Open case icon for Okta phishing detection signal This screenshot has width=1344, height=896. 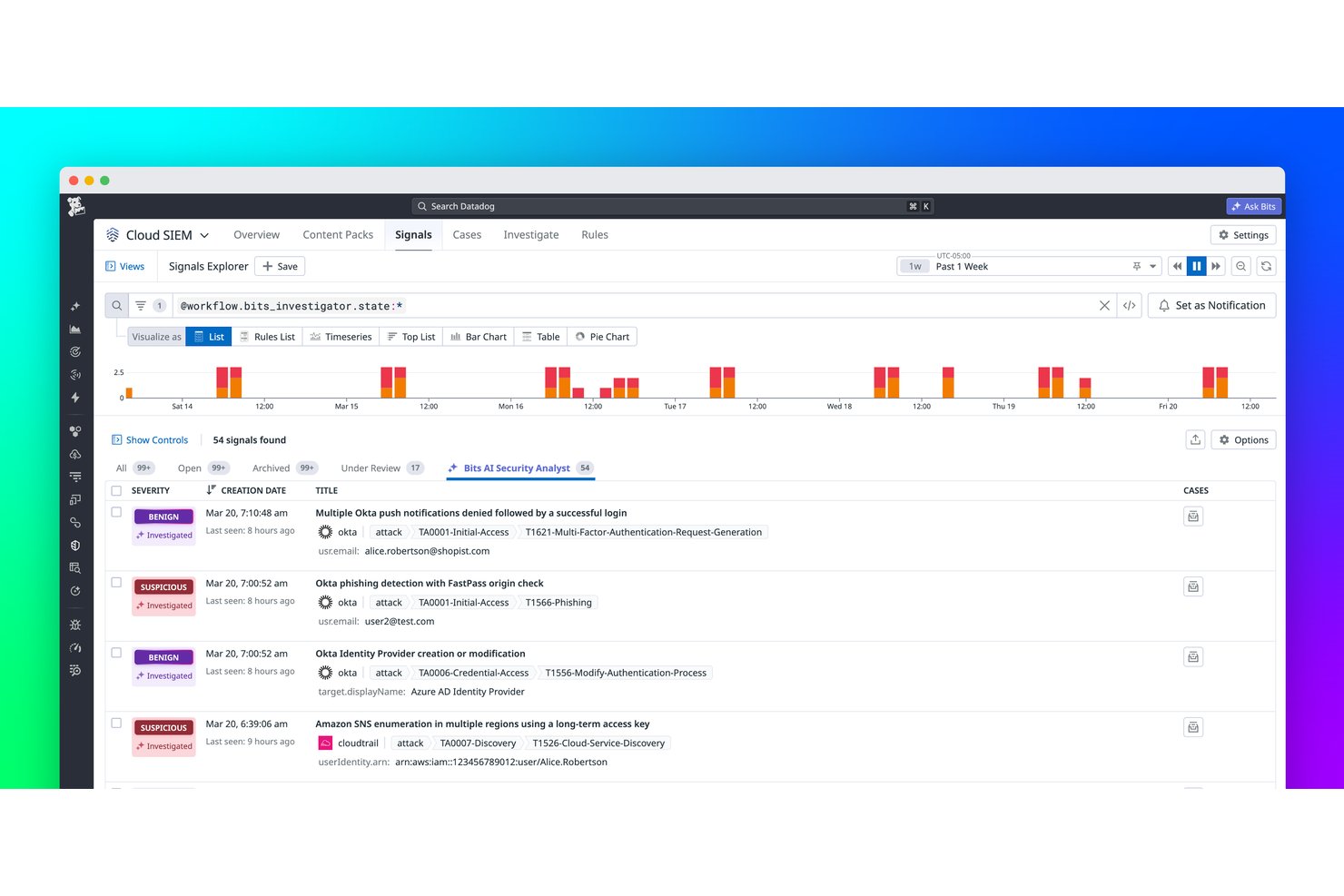coord(1193,586)
